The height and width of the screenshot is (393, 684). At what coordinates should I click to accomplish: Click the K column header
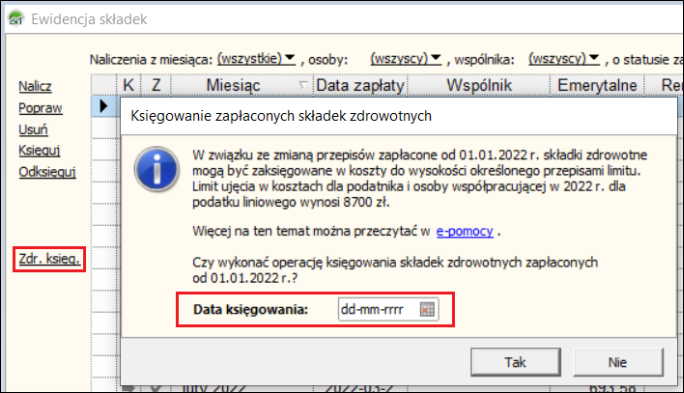click(x=128, y=85)
